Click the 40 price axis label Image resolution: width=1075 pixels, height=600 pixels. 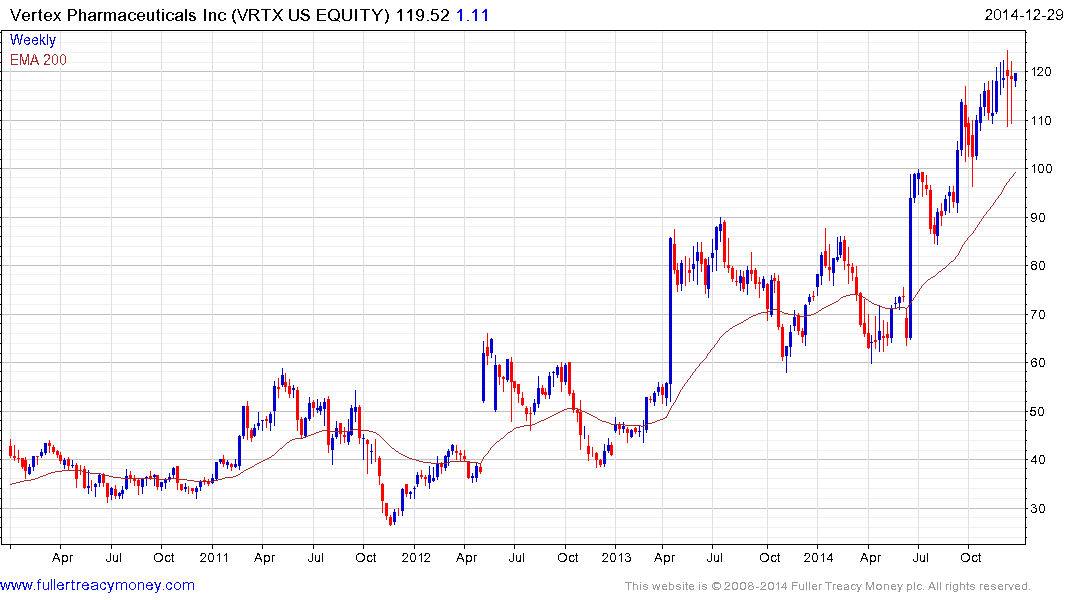pyautogui.click(x=1038, y=460)
